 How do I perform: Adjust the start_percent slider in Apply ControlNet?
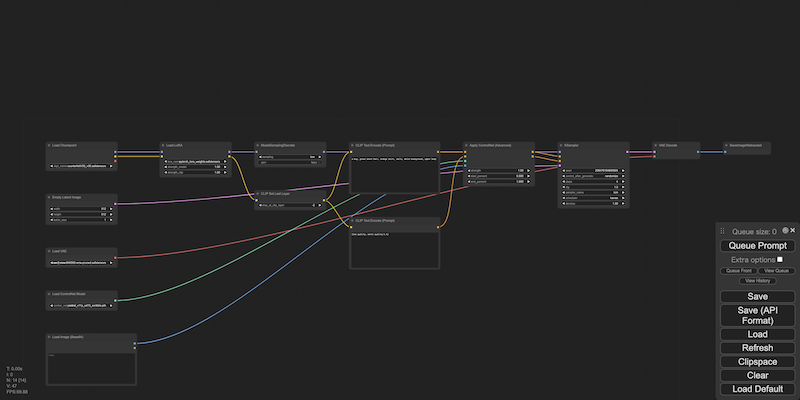point(498,176)
